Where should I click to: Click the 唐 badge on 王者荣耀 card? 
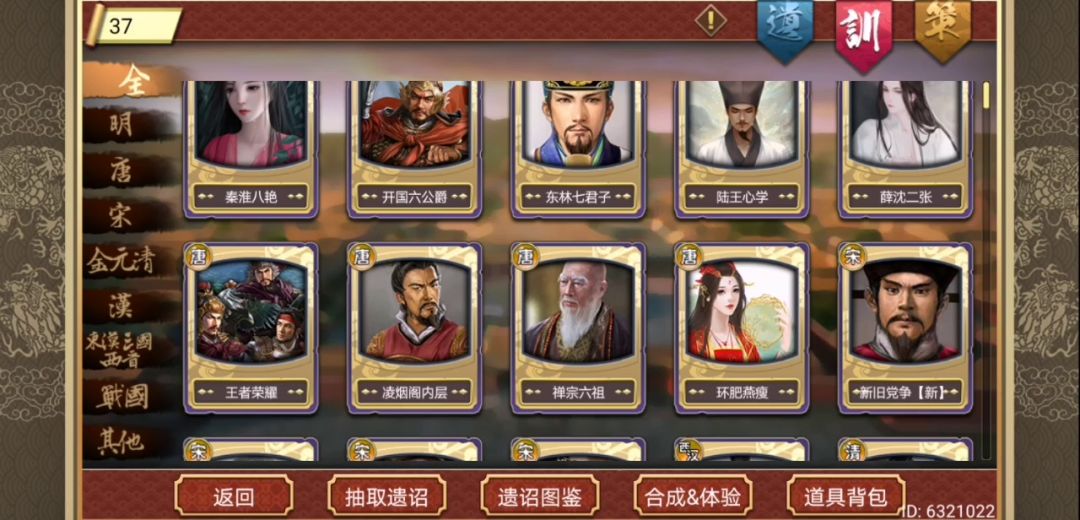tap(198, 257)
